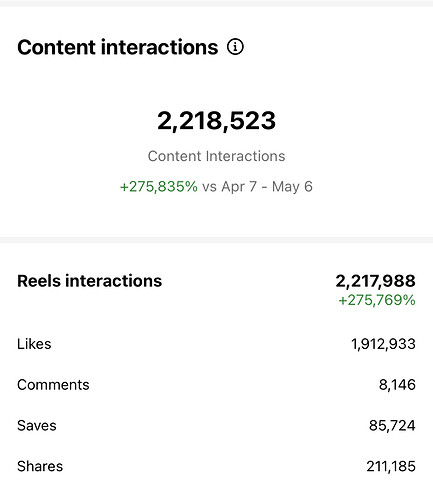433x500 pixels.
Task: Click the gray bar at the top
Action: click(216, 3)
